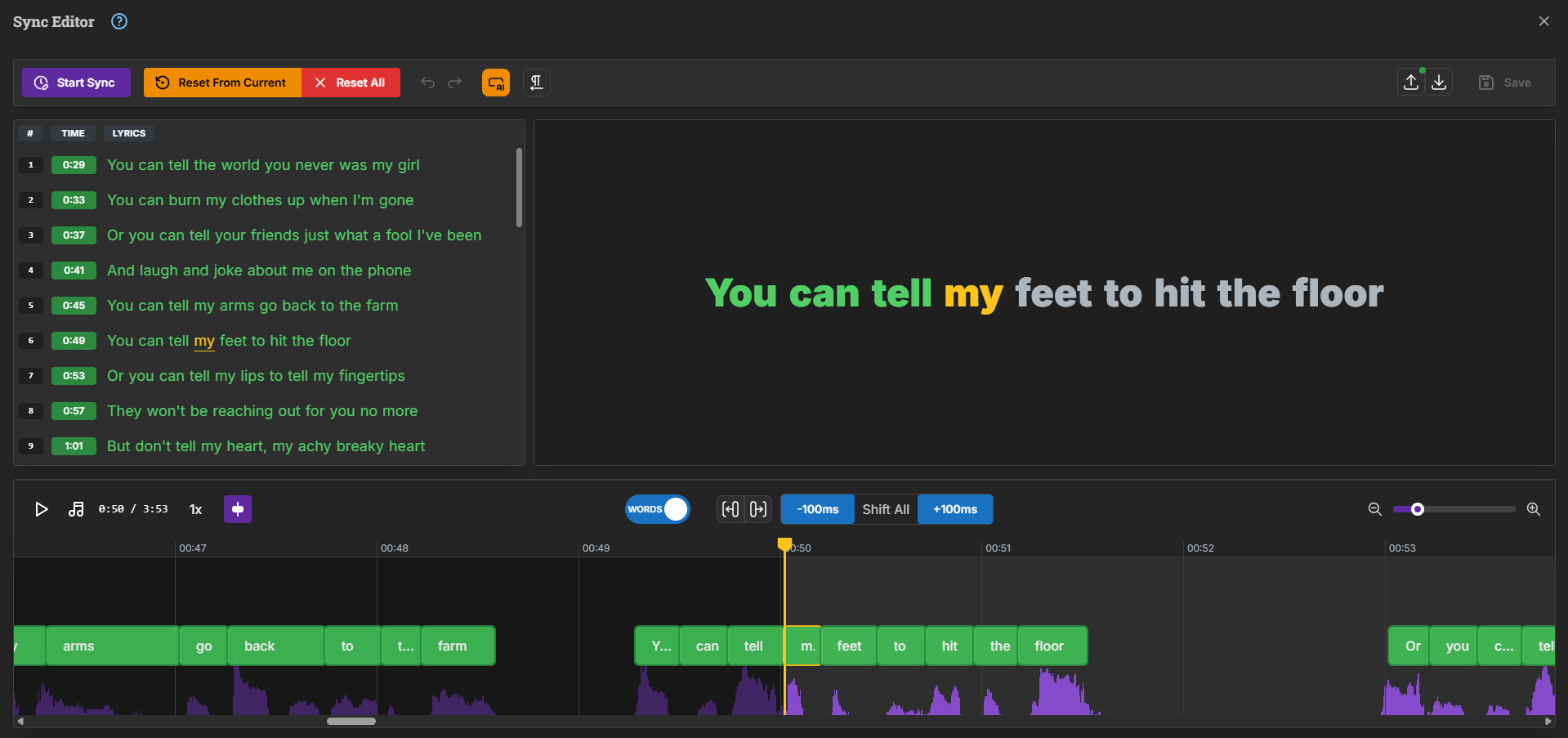The width and height of the screenshot is (1568, 738).
Task: Select the 'back' word block
Action: click(276, 646)
